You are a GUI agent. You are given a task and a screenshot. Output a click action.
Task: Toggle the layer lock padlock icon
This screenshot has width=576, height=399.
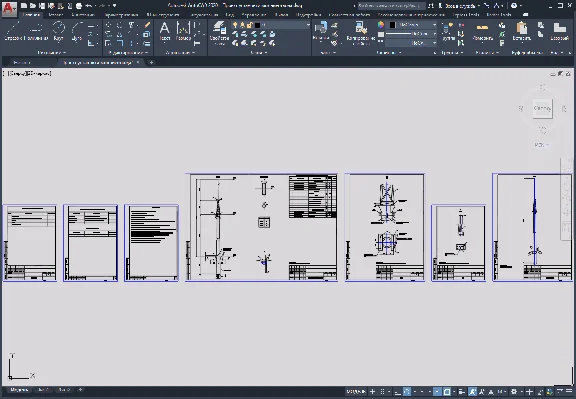[249, 25]
